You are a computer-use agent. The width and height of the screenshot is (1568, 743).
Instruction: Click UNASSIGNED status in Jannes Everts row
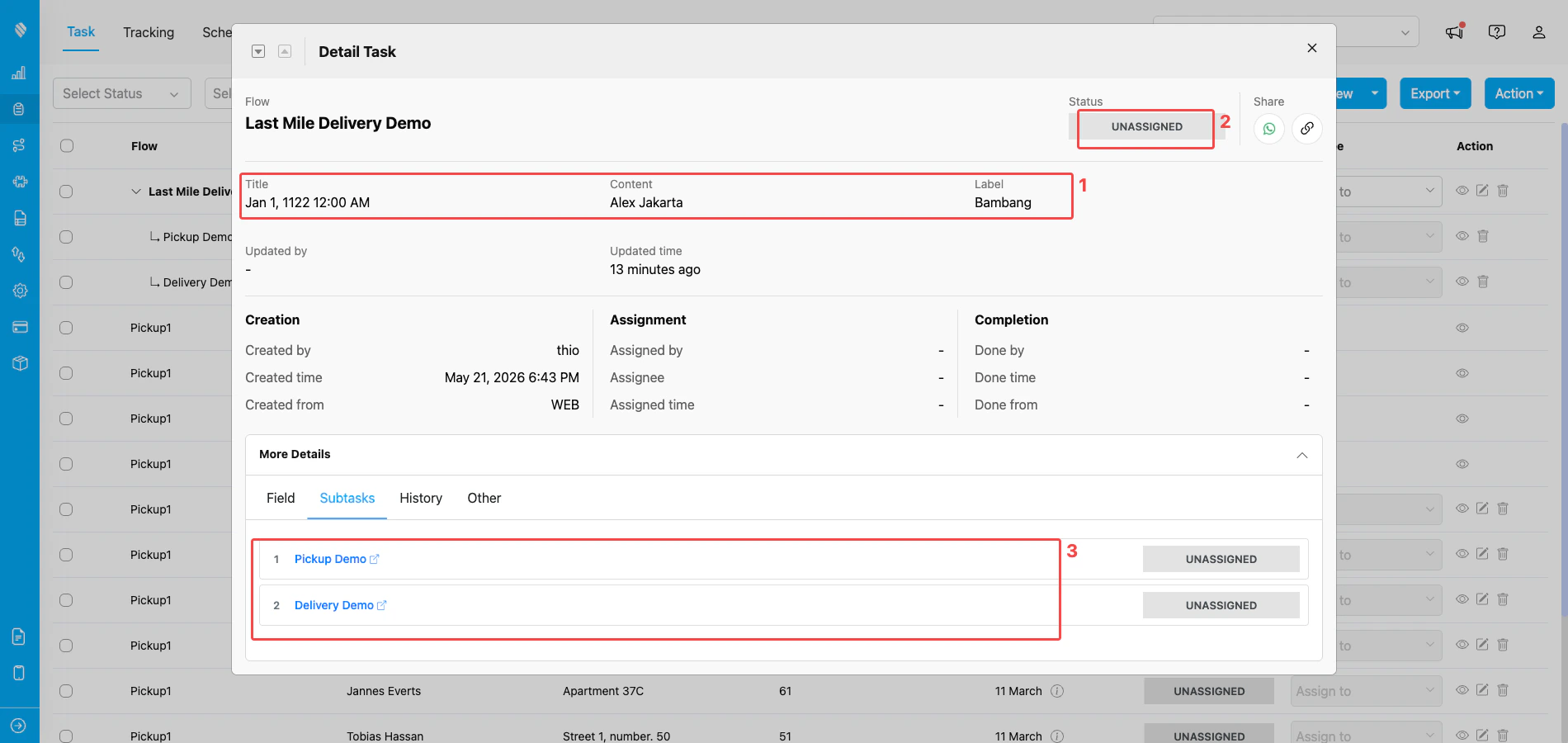(x=1209, y=691)
